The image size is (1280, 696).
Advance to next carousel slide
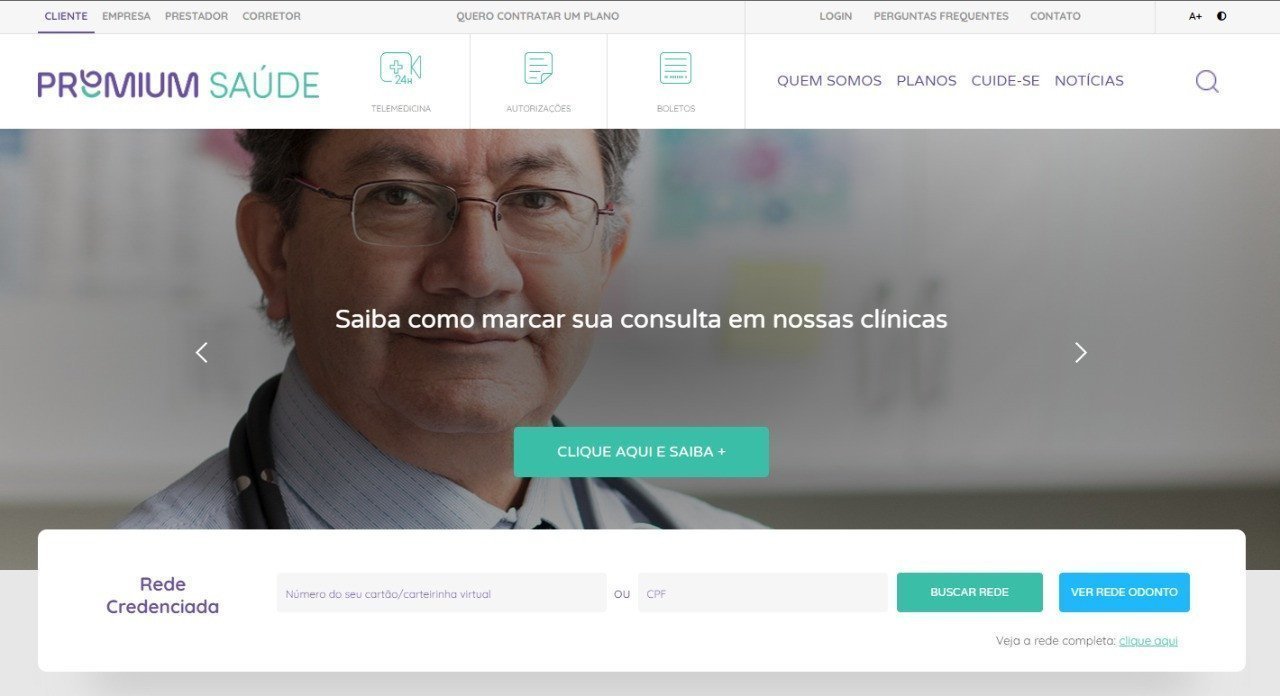(1080, 352)
